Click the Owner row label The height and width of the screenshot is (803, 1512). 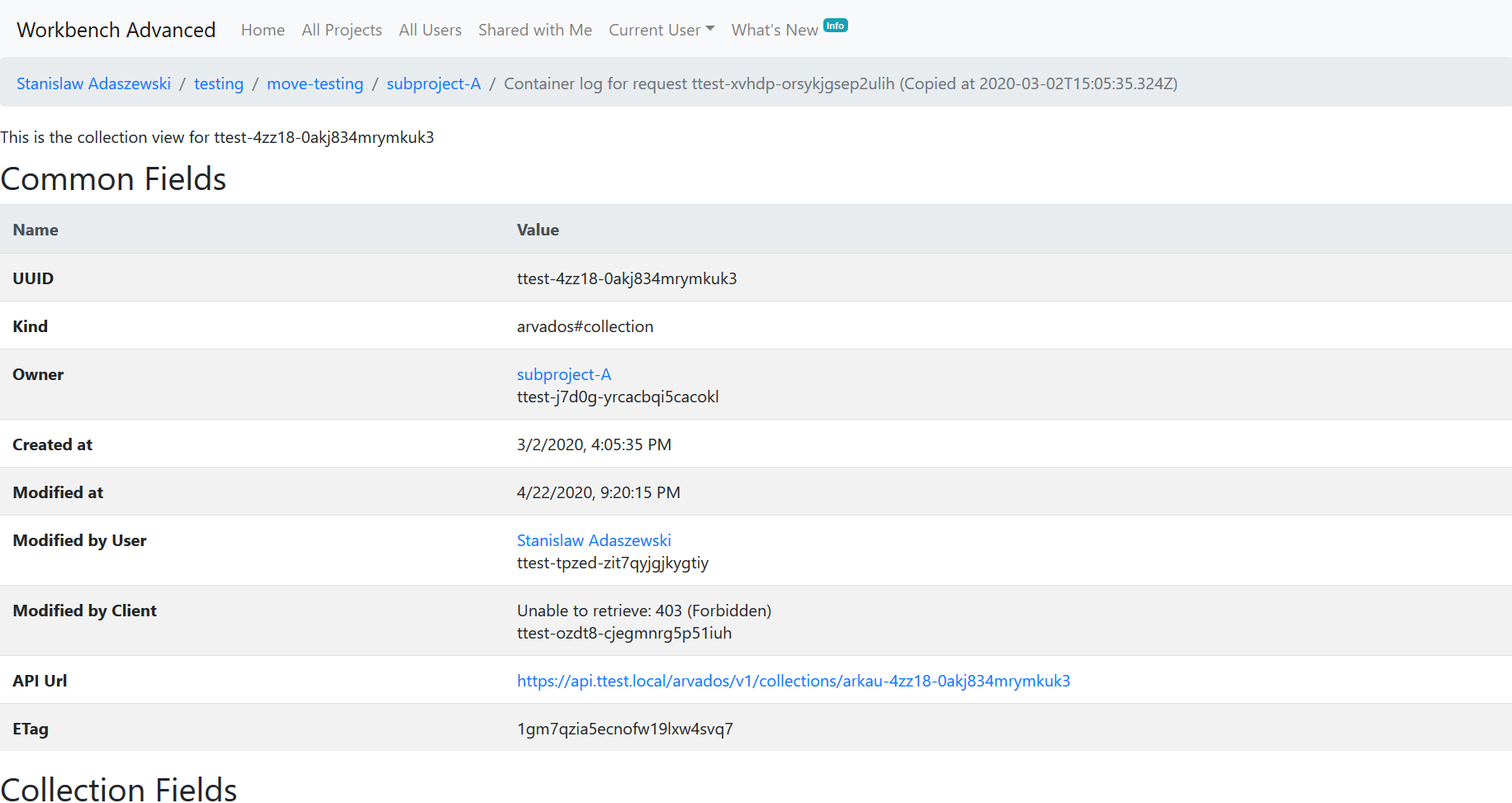[x=38, y=374]
